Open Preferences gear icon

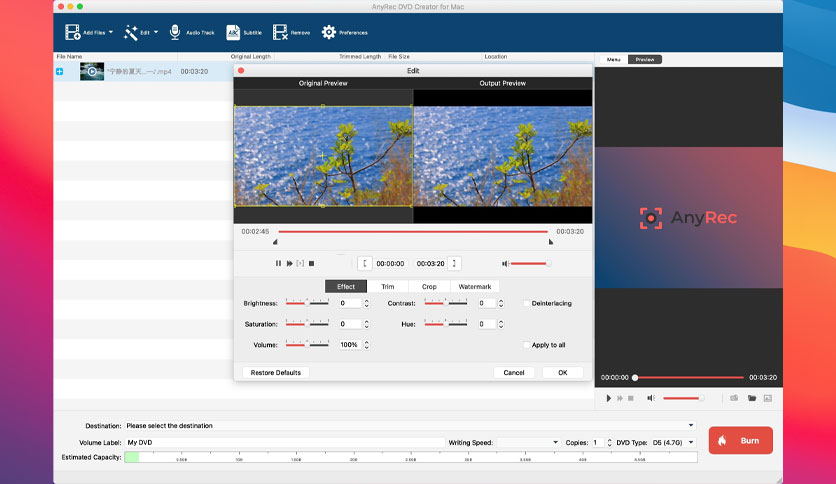(329, 33)
